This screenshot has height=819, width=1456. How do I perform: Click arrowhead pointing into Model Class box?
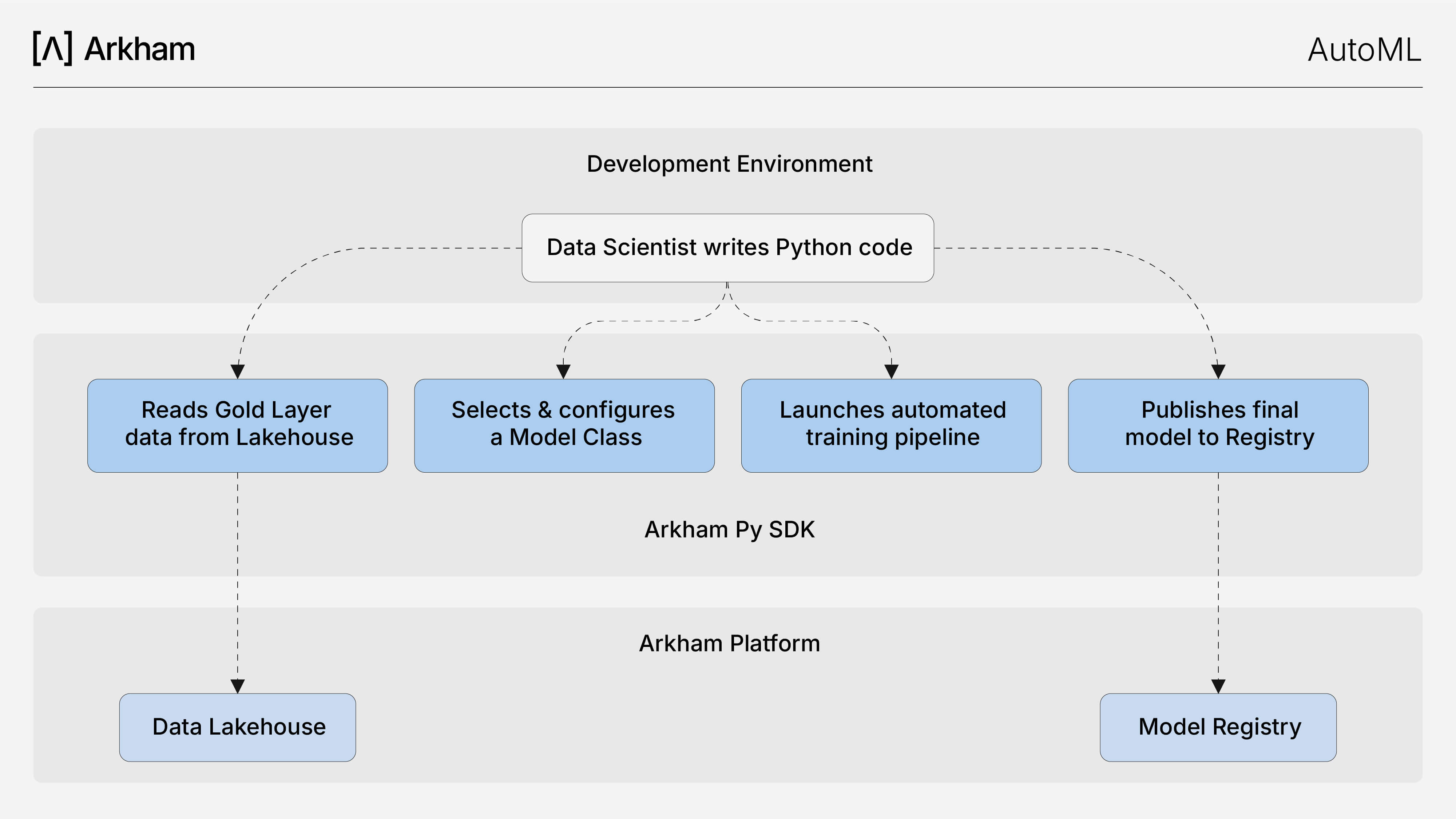[x=564, y=371]
